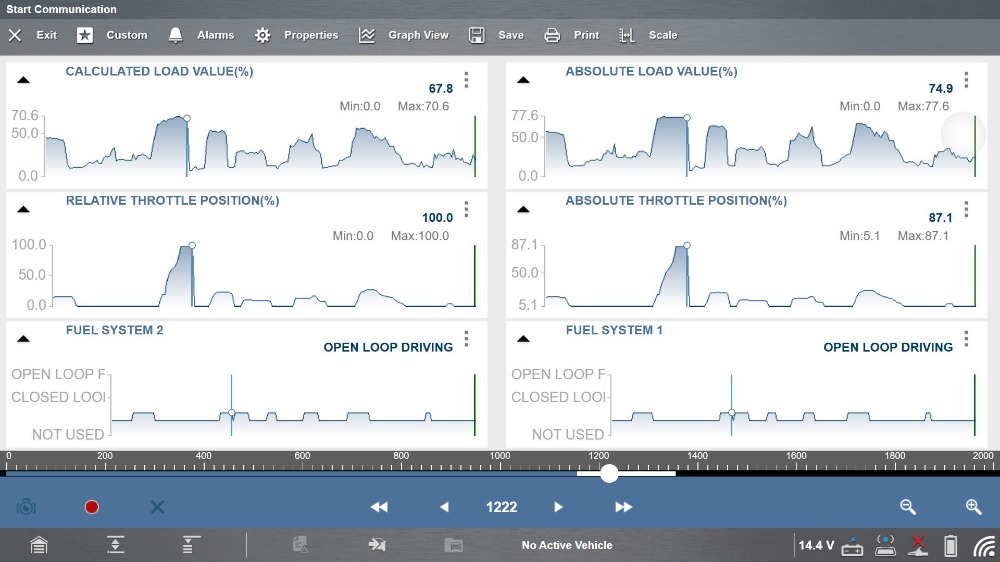Open the Properties toolbar item
Image resolution: width=1000 pixels, height=562 pixels.
[297, 35]
